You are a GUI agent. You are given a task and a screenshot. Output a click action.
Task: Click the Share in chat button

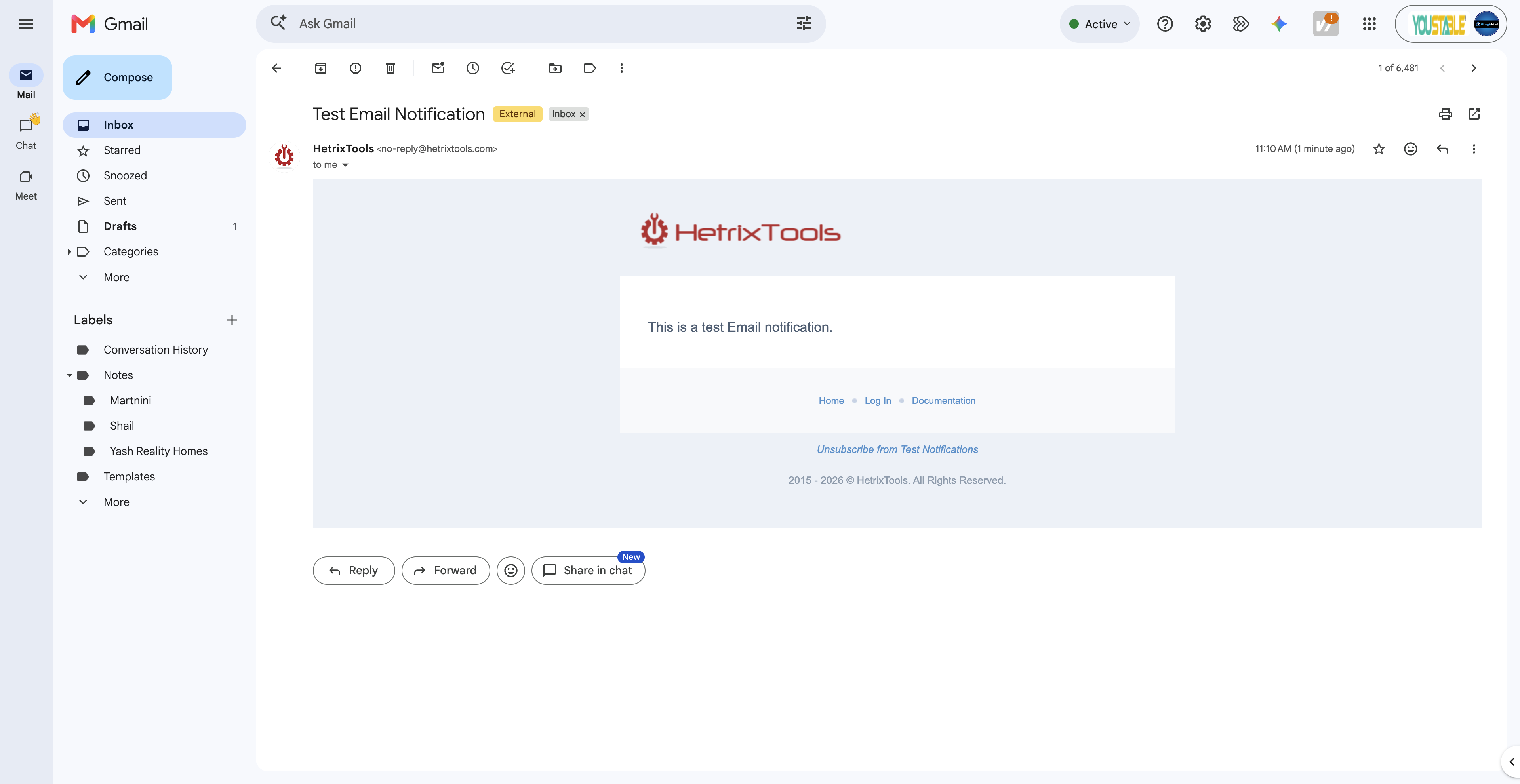(x=588, y=571)
